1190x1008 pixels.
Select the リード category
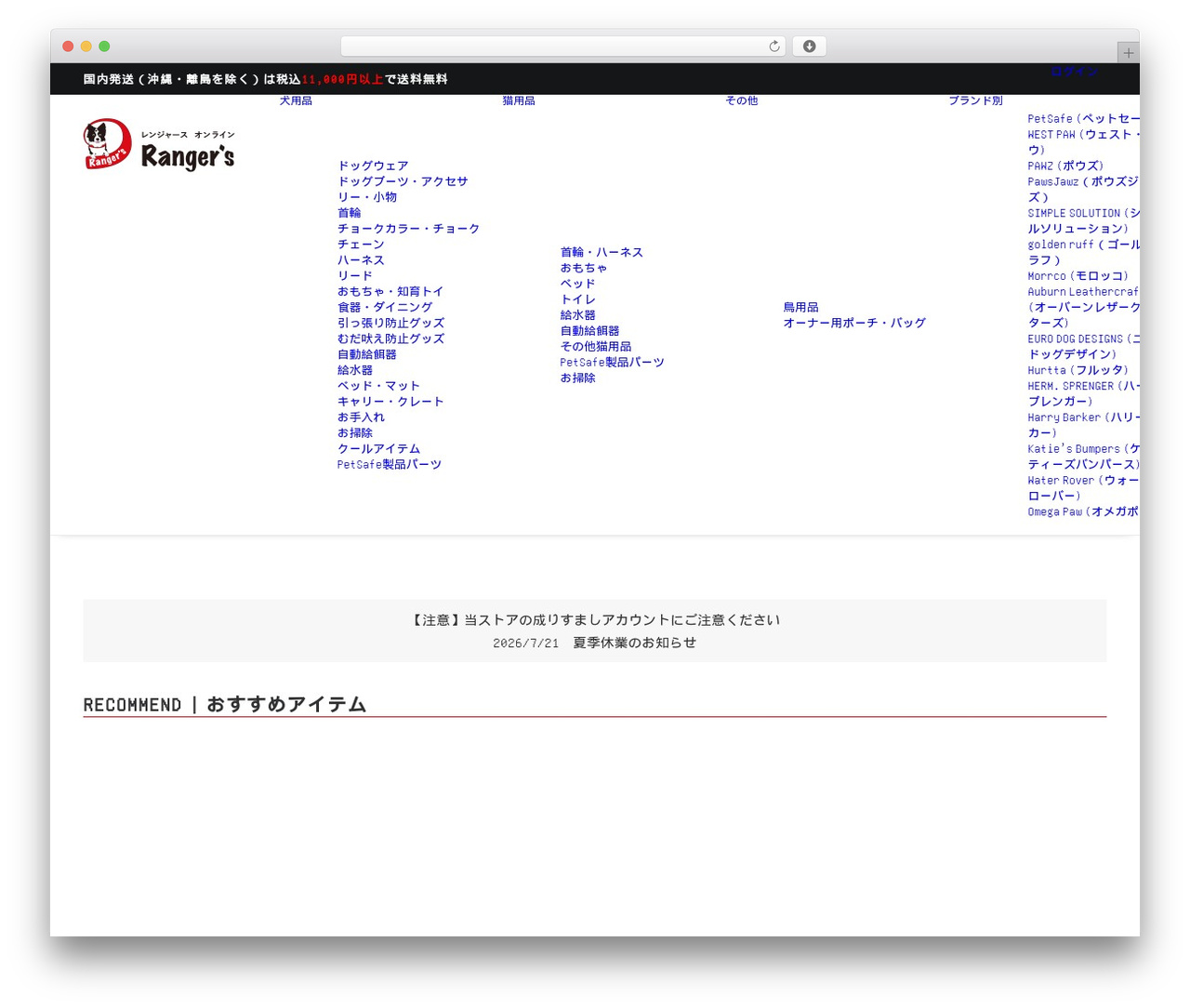pyautogui.click(x=355, y=276)
